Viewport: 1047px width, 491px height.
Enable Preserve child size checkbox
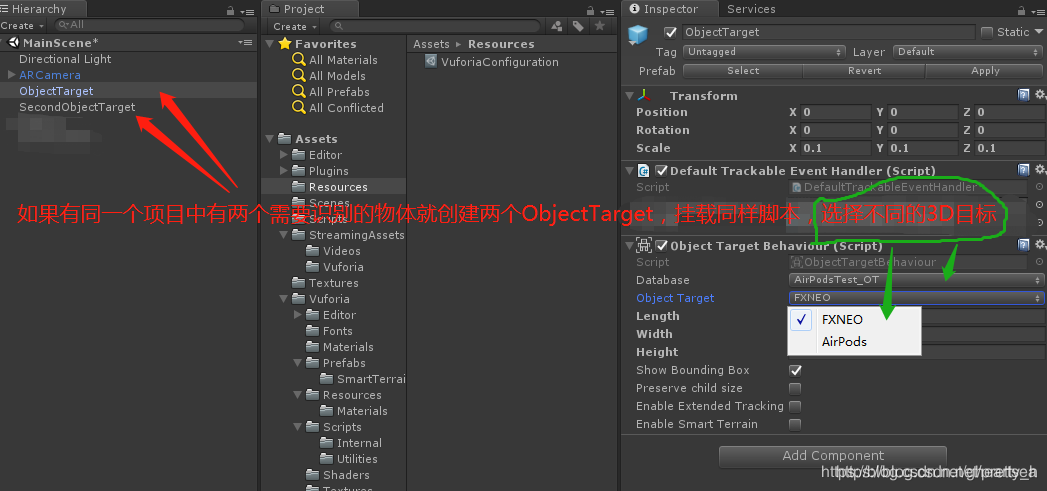795,388
